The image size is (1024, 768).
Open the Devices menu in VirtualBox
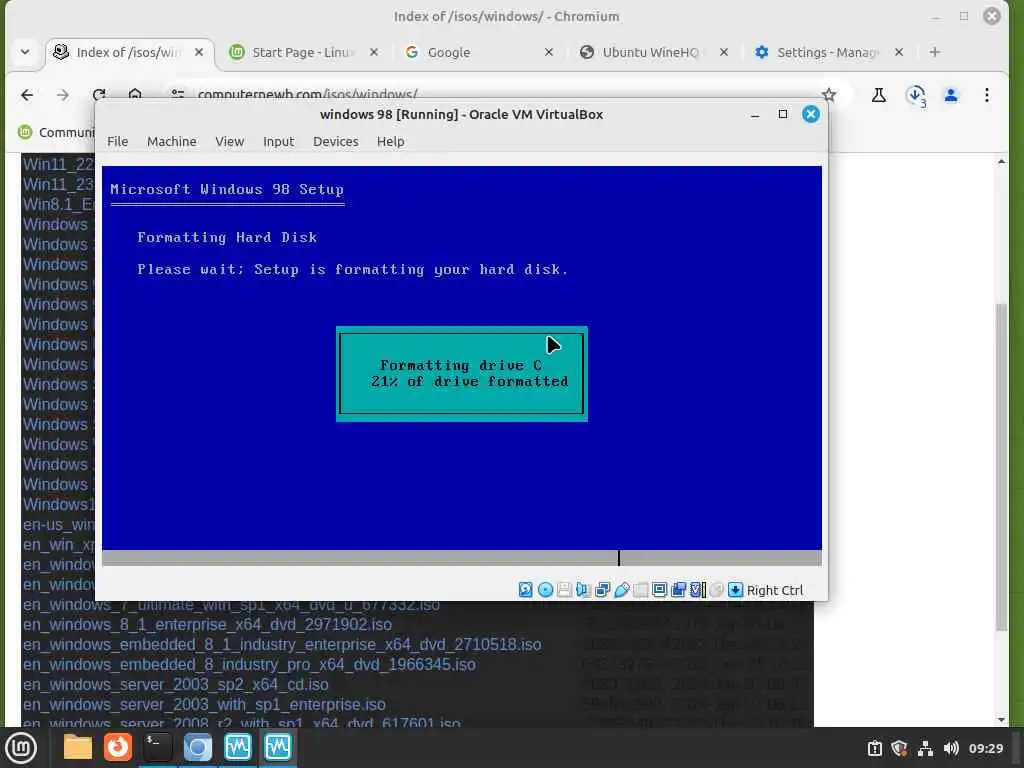(336, 142)
